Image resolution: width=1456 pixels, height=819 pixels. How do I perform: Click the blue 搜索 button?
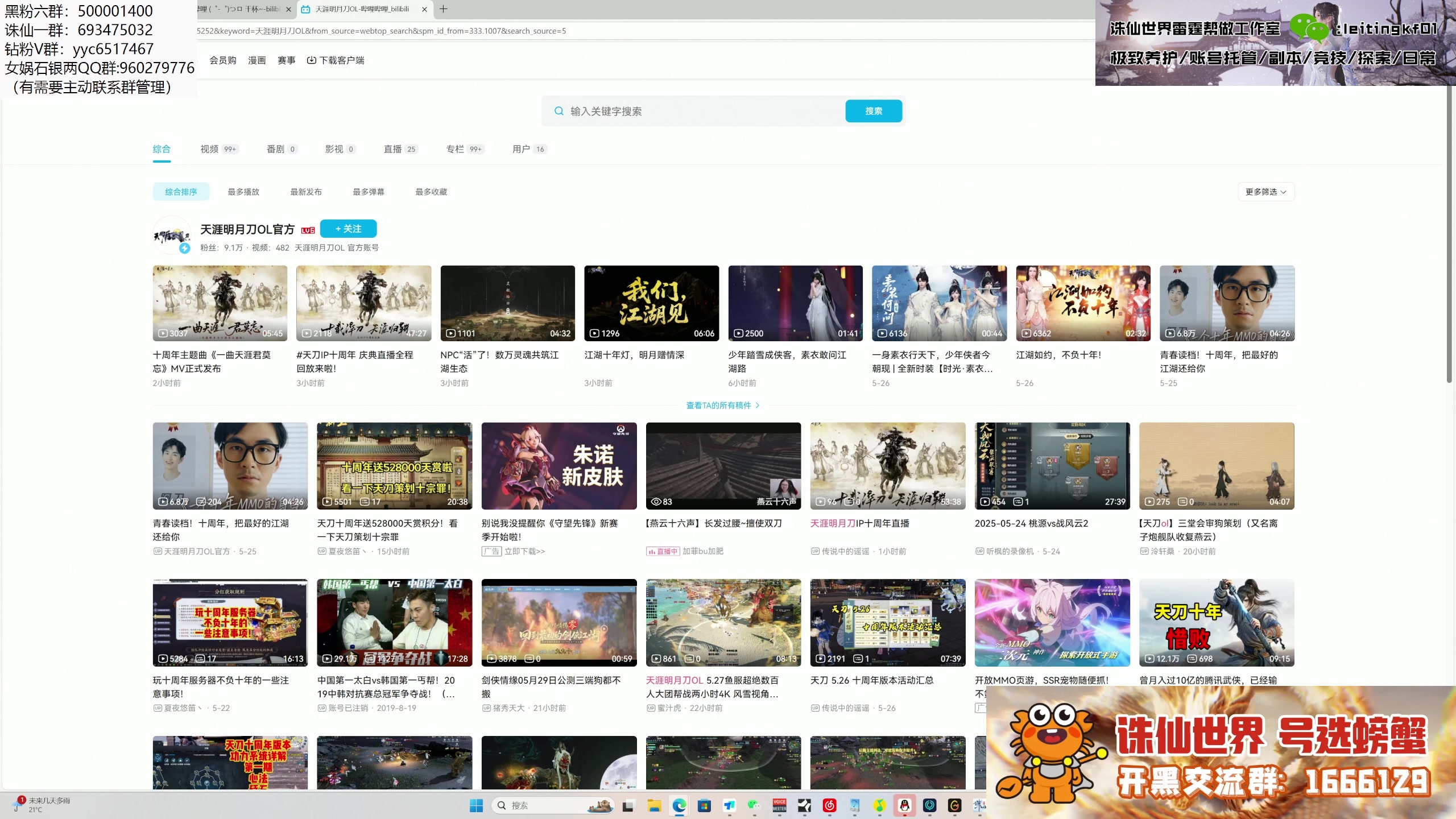click(x=874, y=111)
